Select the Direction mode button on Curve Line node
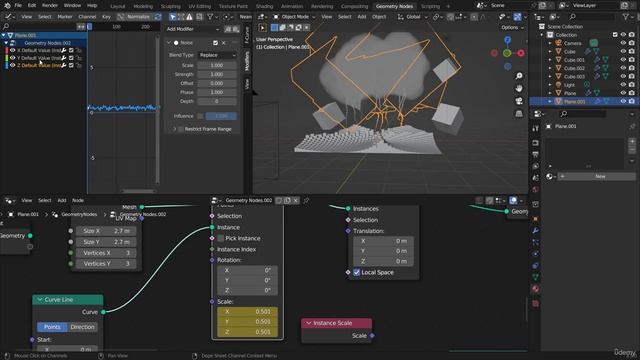This screenshot has width=640, height=360. point(82,327)
